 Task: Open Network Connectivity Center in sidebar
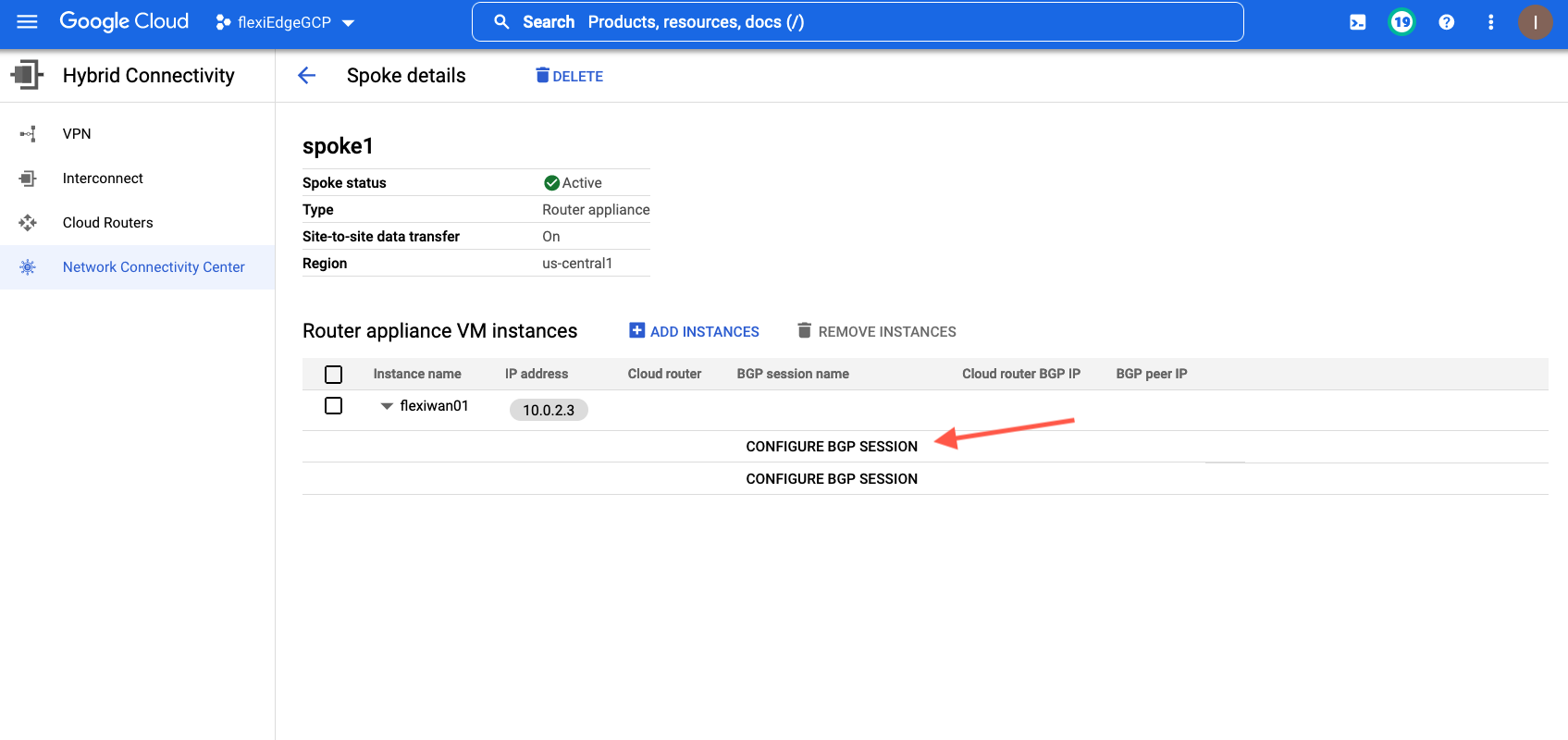click(x=137, y=267)
